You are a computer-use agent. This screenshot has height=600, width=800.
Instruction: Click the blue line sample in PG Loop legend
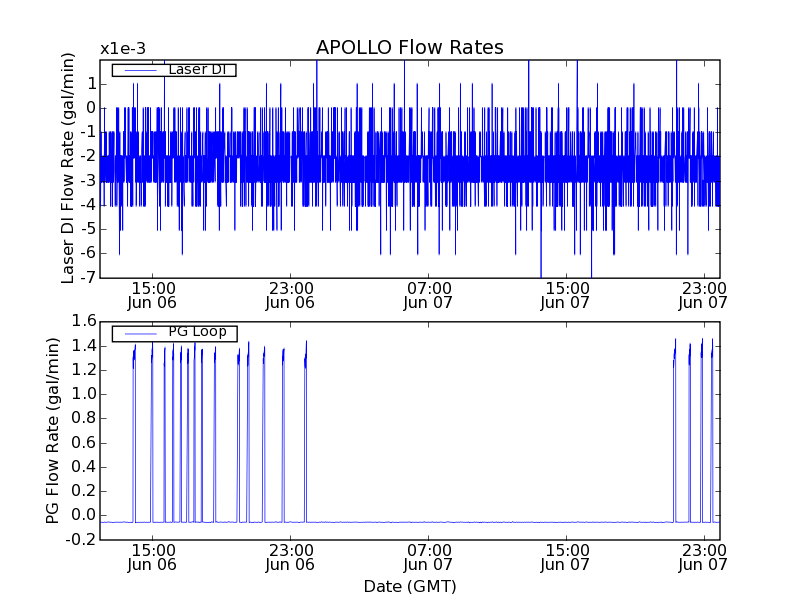(x=139, y=333)
